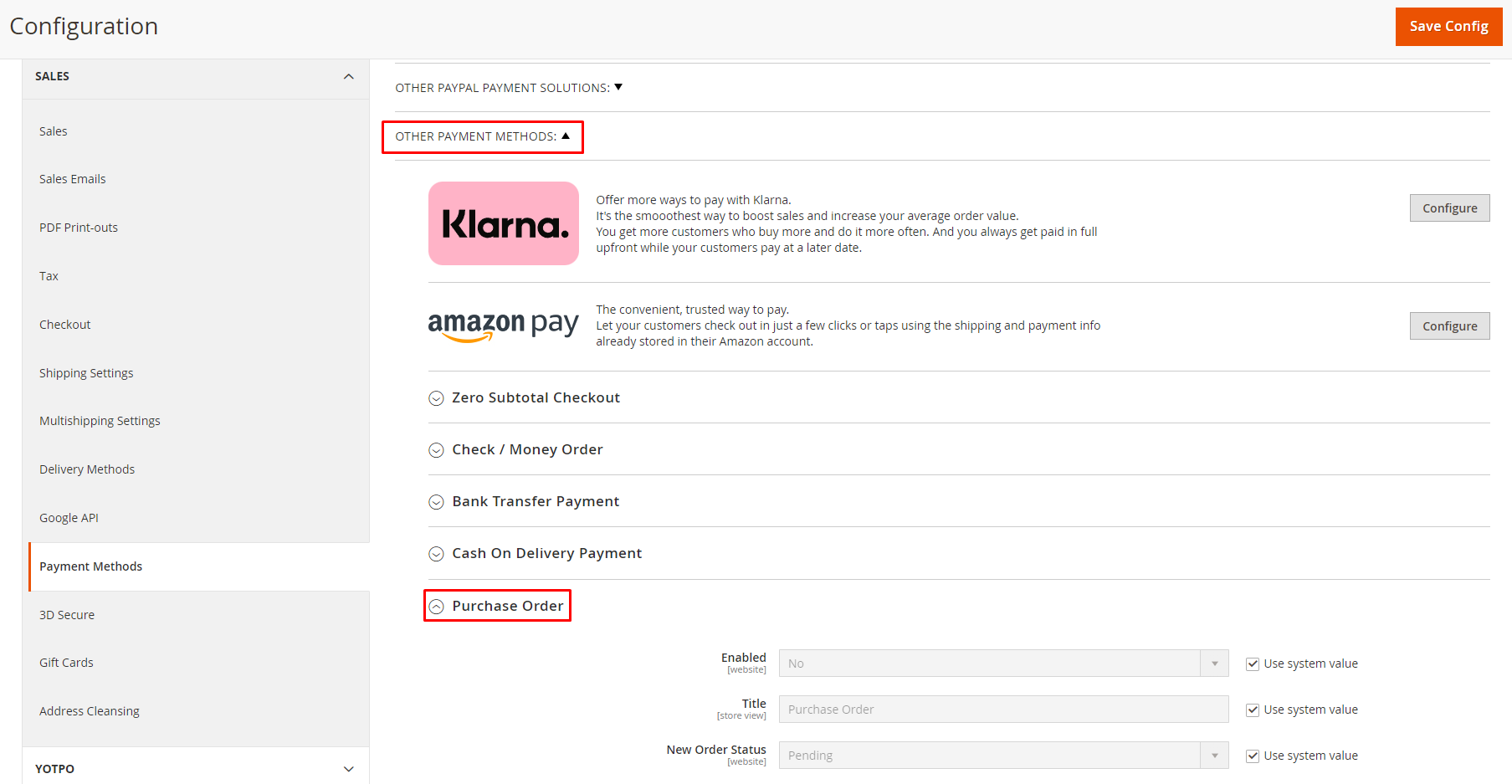Click the Title field showing Purchase Order
The image size is (1512, 784).
coord(1003,710)
